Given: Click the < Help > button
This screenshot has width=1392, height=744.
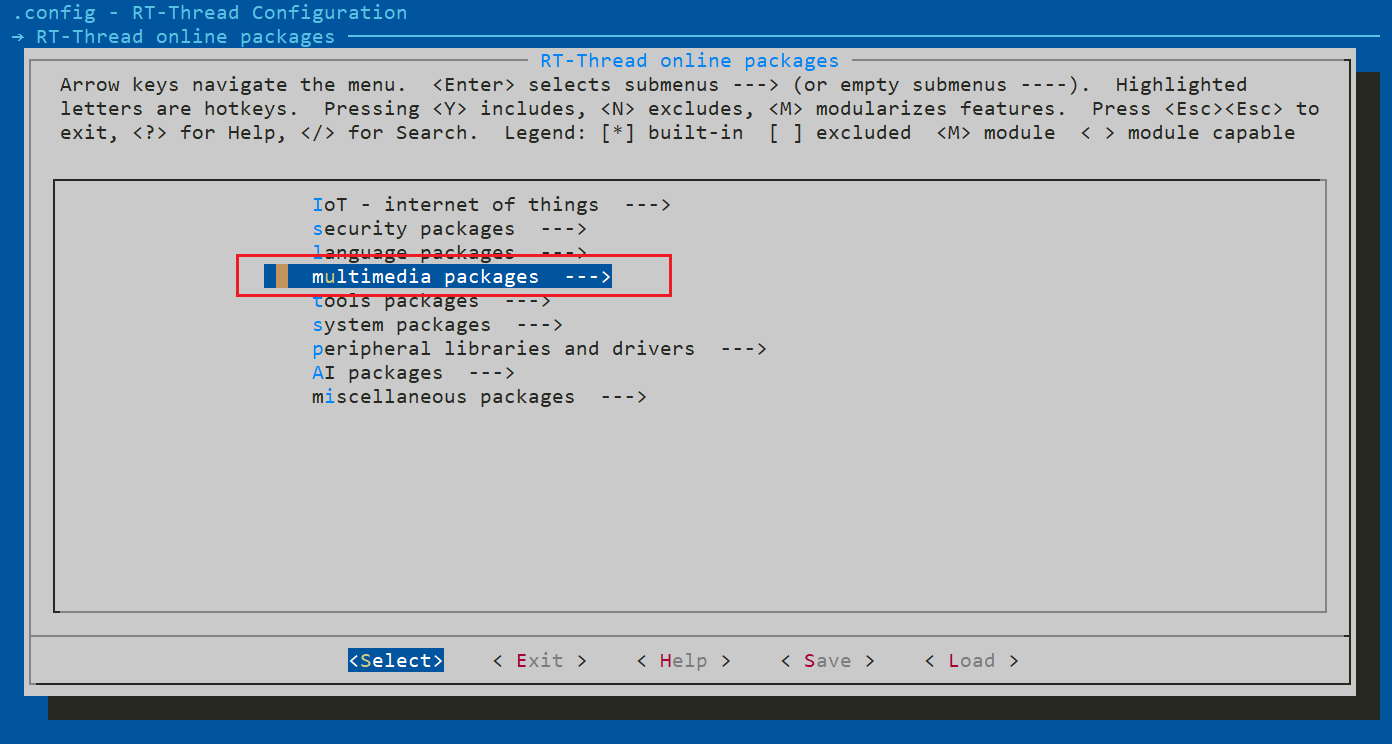Looking at the screenshot, I should click(x=684, y=661).
